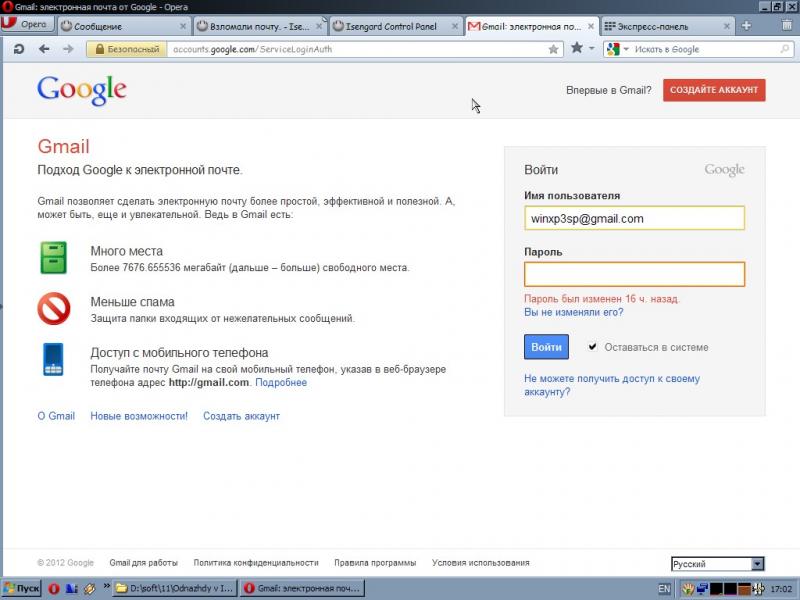Screen dimensions: 800x600
Task: Click the address bar URL field
Action: [357, 49]
